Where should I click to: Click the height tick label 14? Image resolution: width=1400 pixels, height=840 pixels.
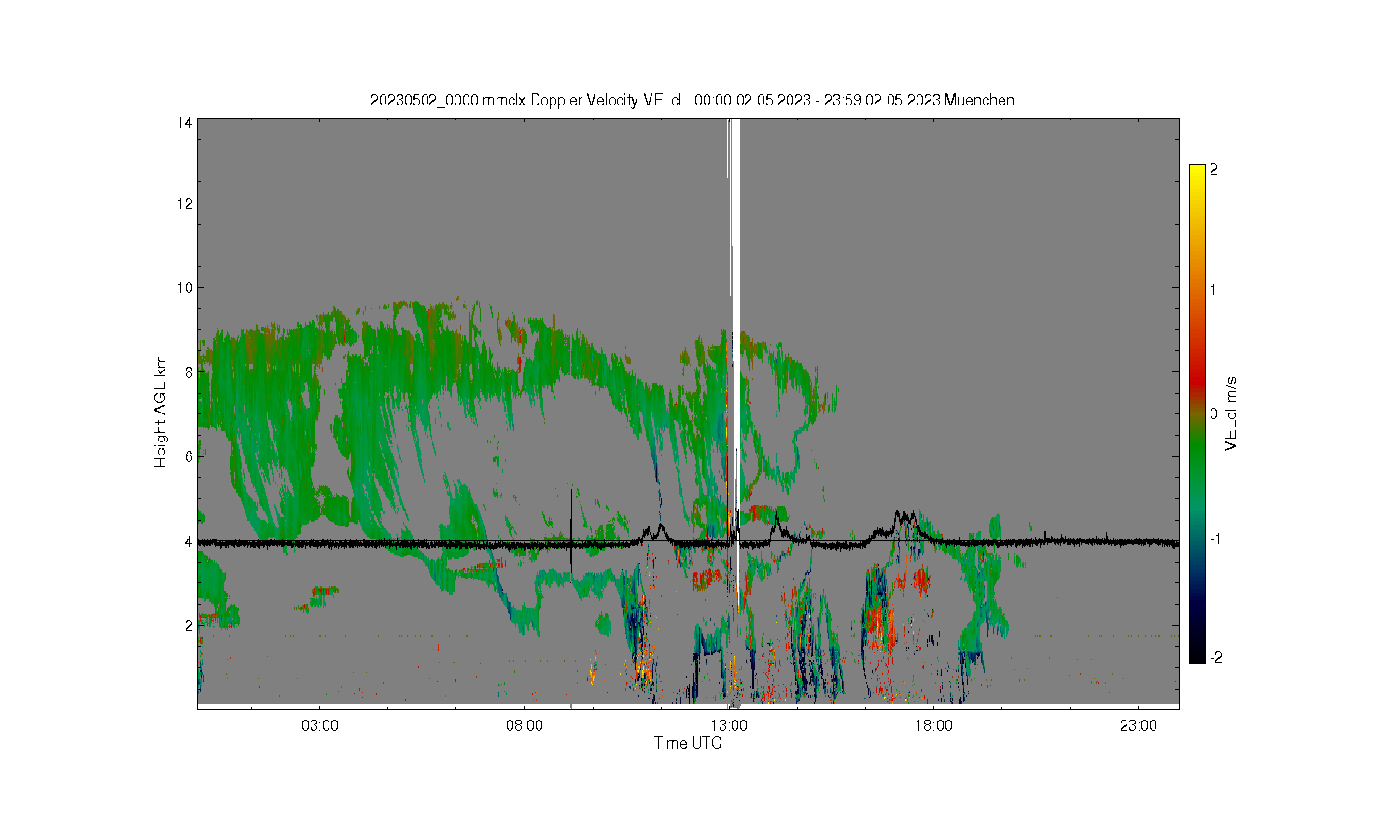[186, 122]
